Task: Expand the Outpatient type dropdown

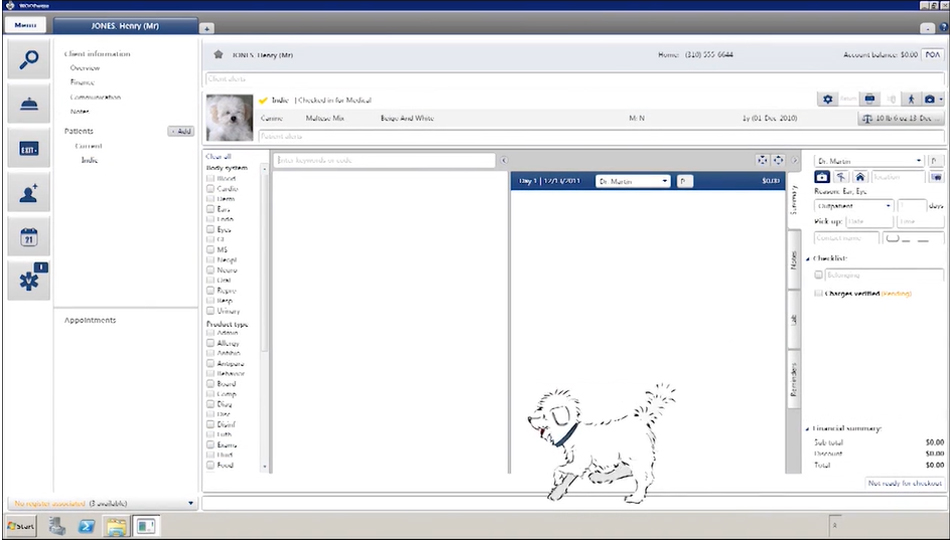Action: [x=853, y=206]
